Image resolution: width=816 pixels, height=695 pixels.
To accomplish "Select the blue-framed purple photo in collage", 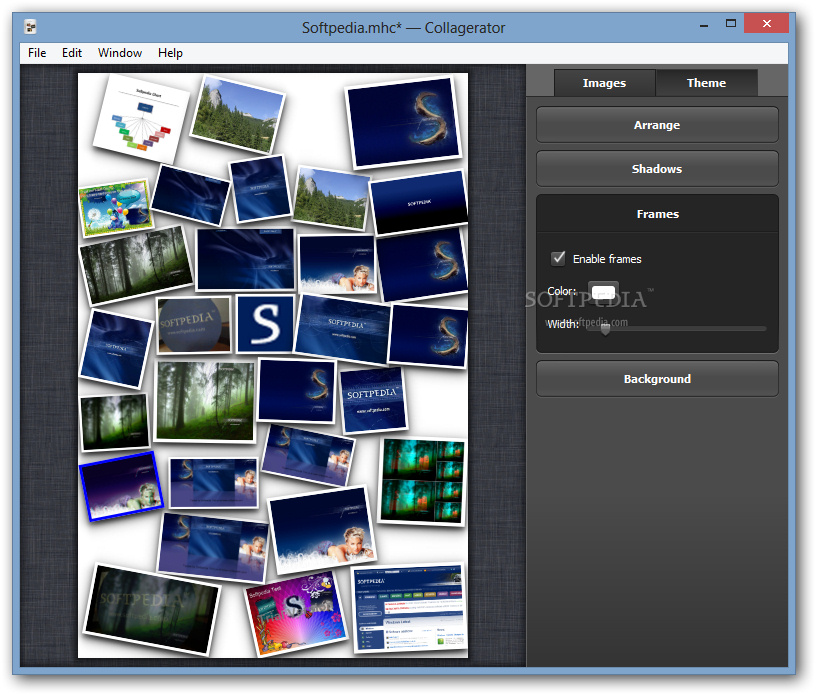I will point(121,487).
